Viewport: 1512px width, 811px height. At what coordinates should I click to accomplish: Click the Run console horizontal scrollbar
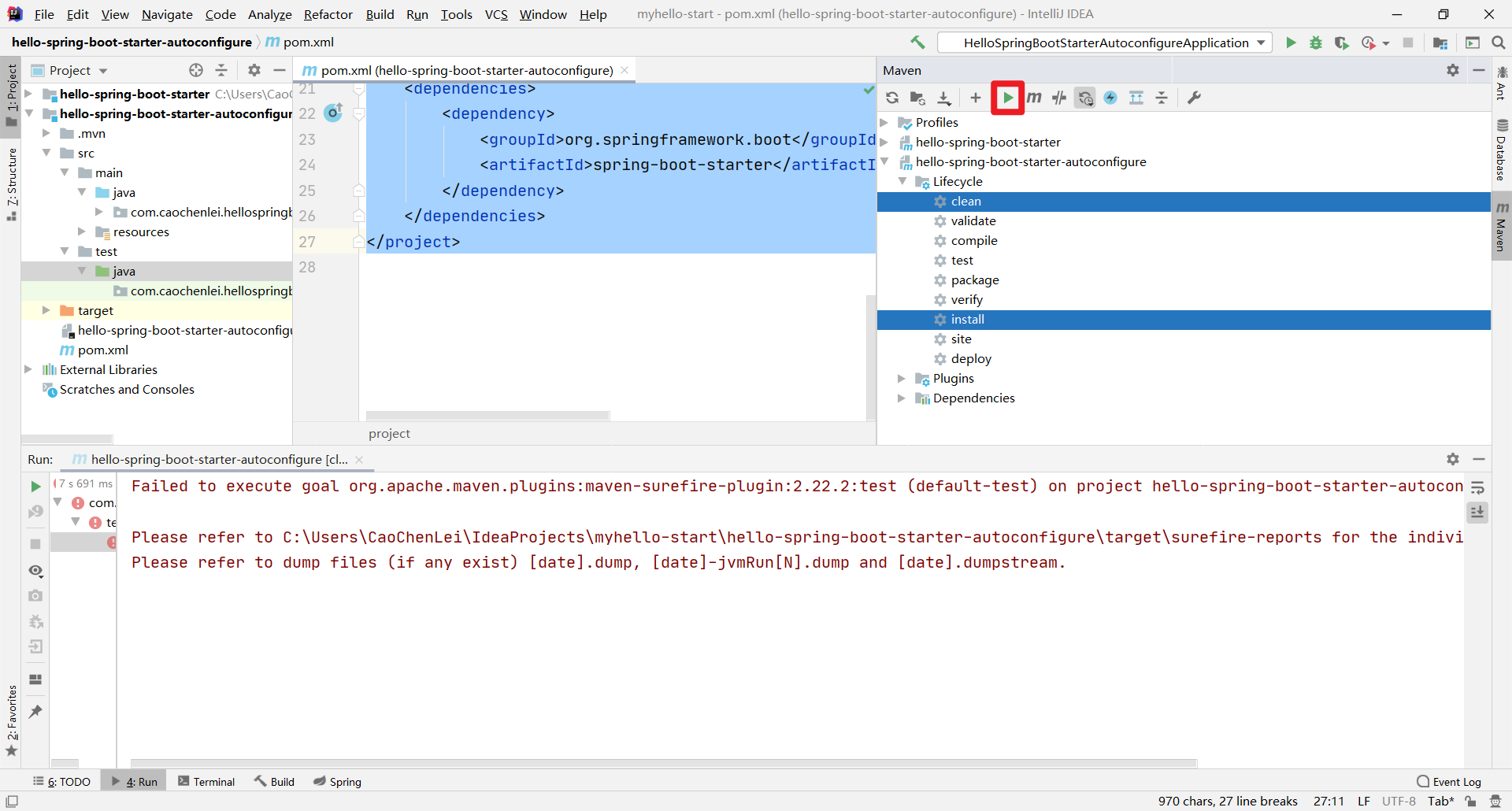(x=664, y=763)
